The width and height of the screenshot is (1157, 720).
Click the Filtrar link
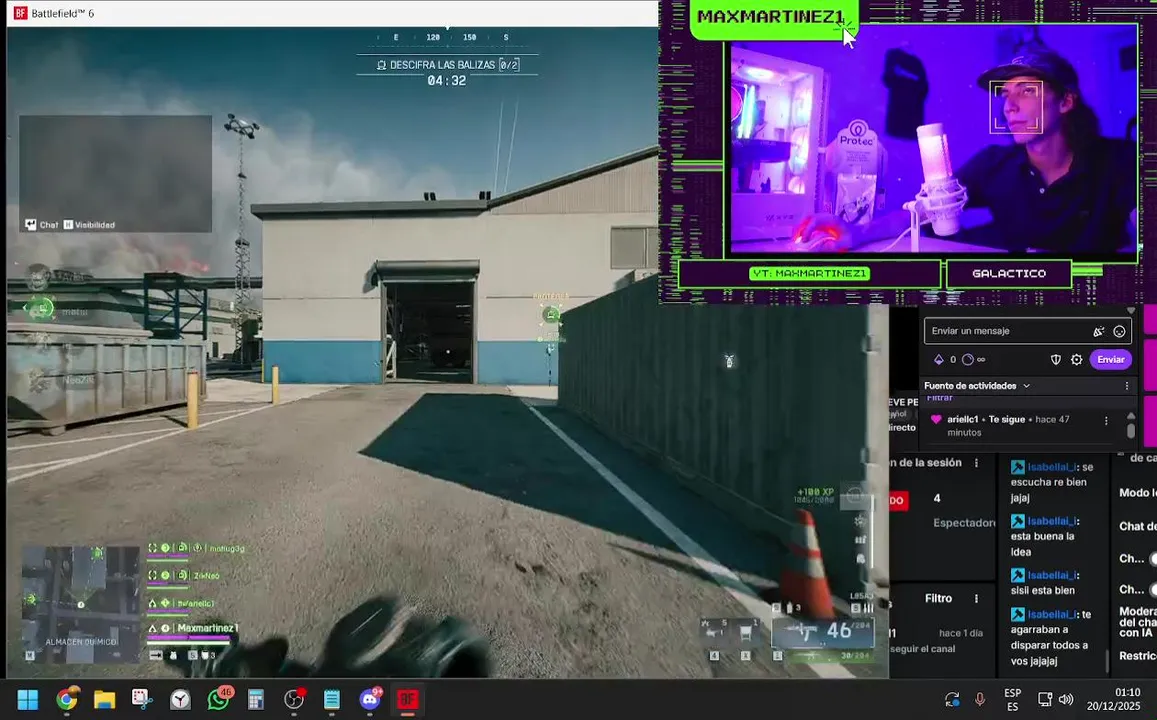(x=939, y=398)
